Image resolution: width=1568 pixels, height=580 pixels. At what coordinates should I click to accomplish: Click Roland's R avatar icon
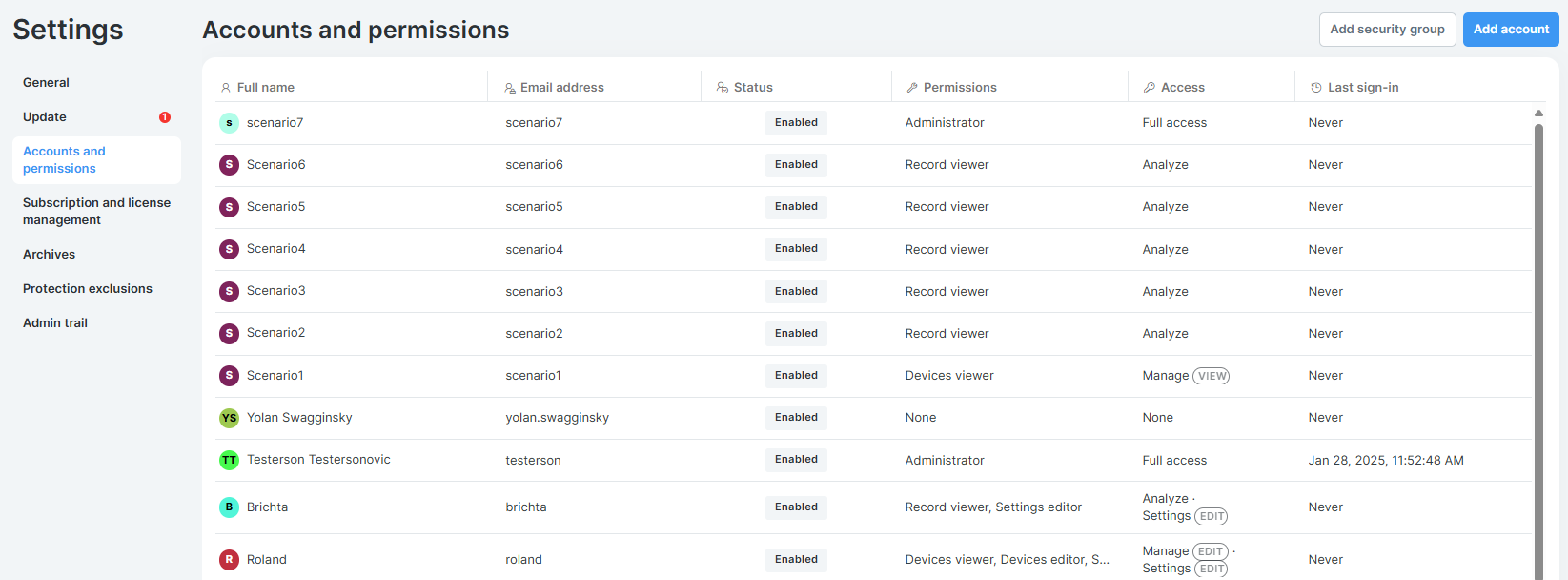point(229,560)
